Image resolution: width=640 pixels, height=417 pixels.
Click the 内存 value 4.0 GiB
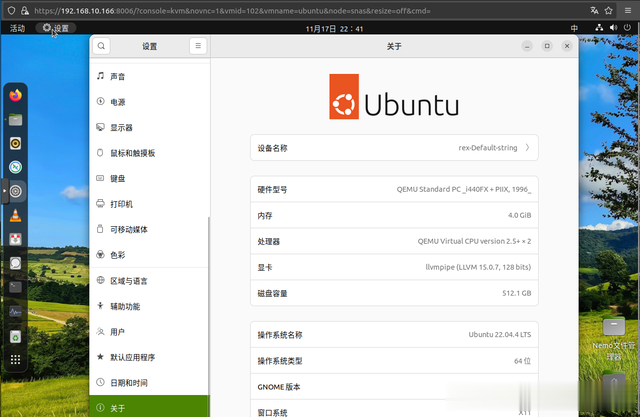coord(519,215)
